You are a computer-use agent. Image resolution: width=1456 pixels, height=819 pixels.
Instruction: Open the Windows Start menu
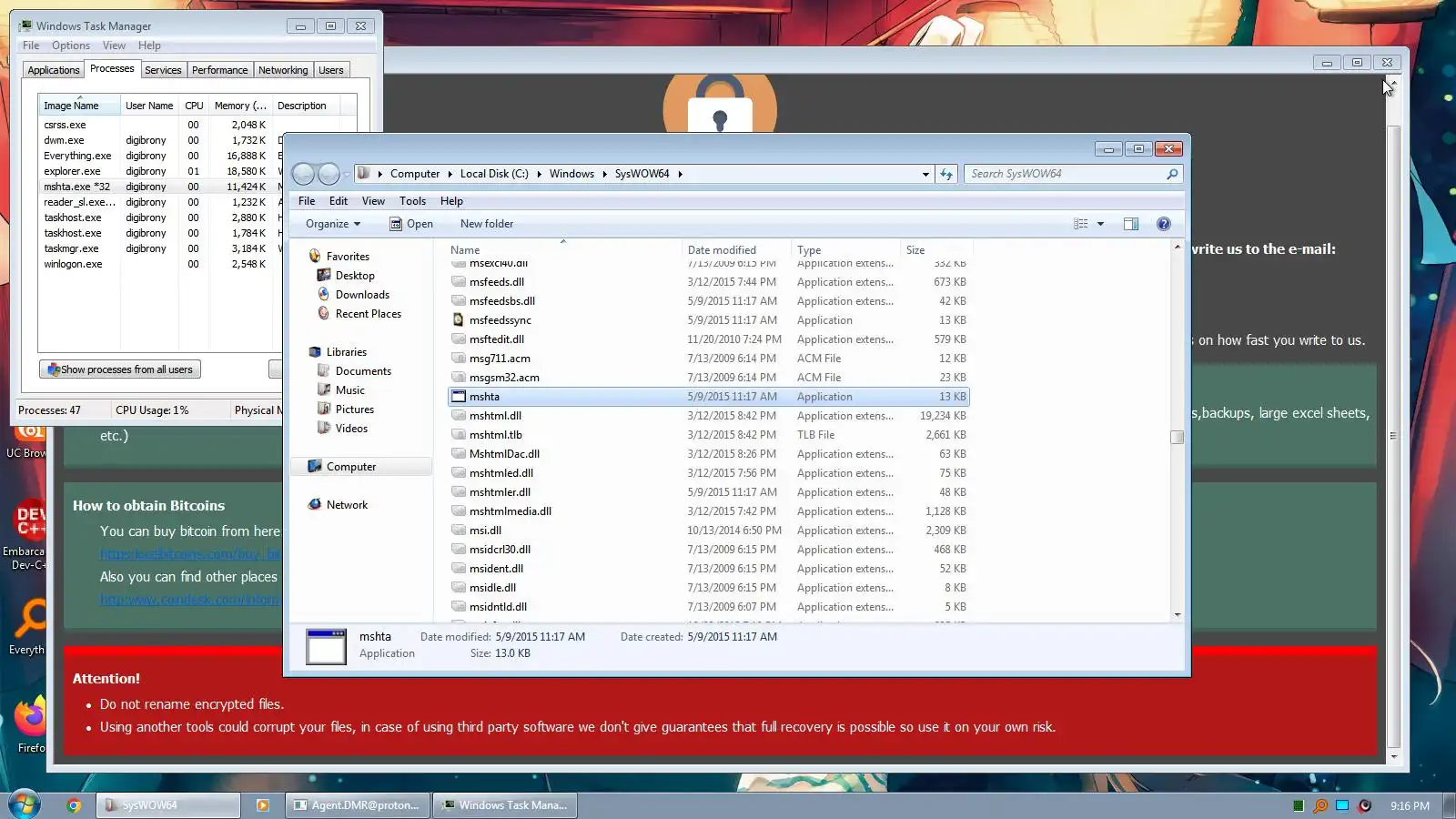coord(25,805)
